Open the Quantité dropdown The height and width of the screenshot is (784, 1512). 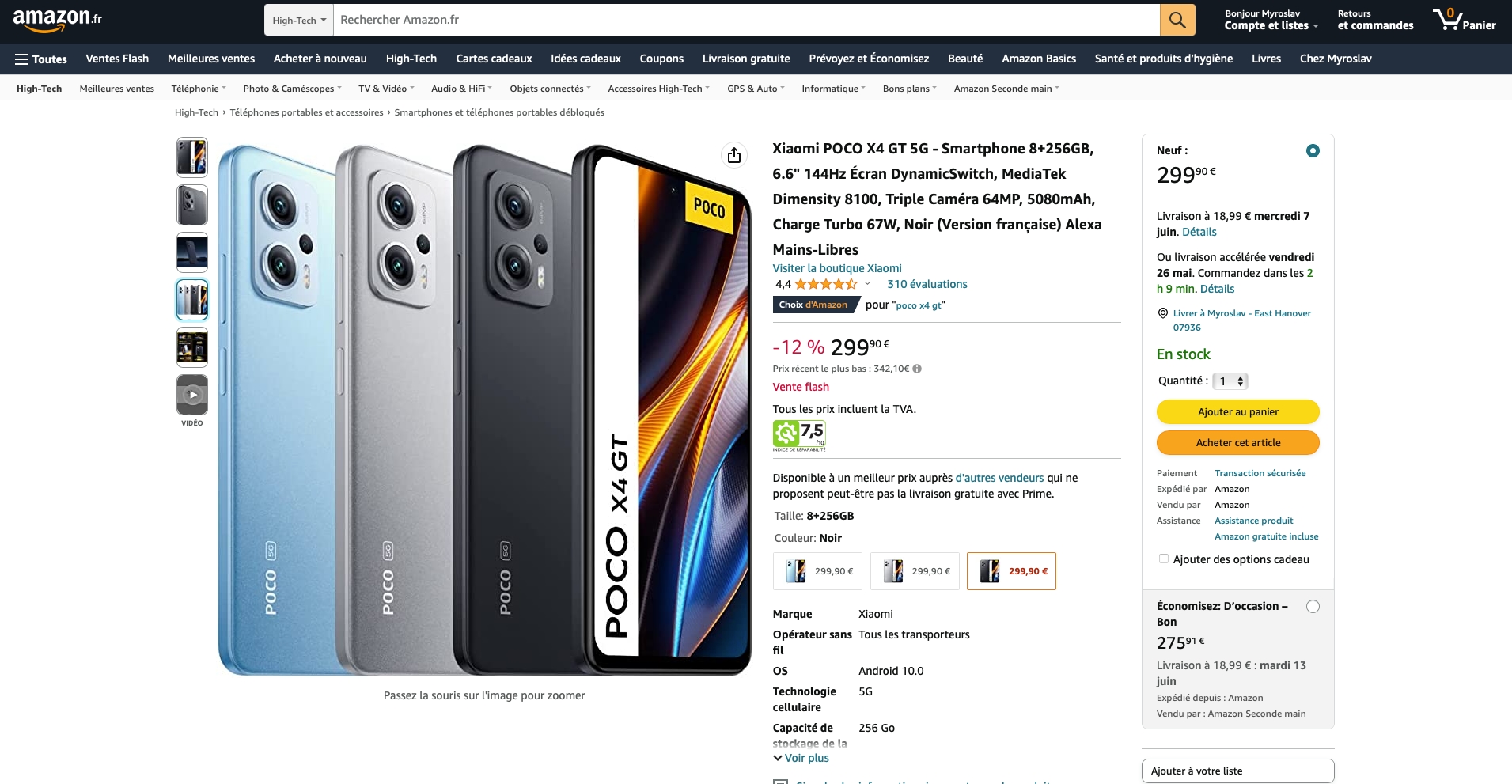click(1230, 381)
